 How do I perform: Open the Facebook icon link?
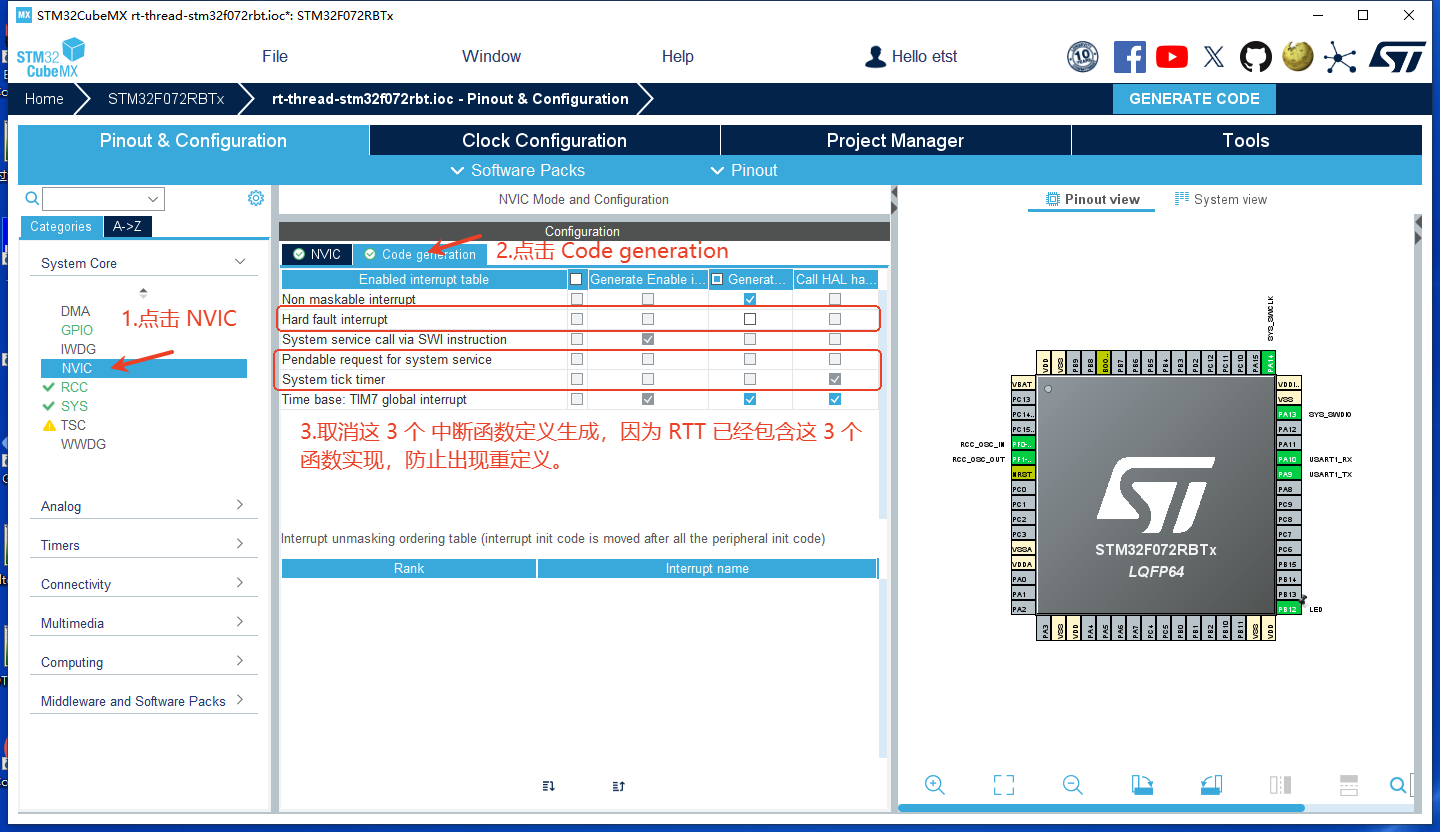click(x=1129, y=57)
